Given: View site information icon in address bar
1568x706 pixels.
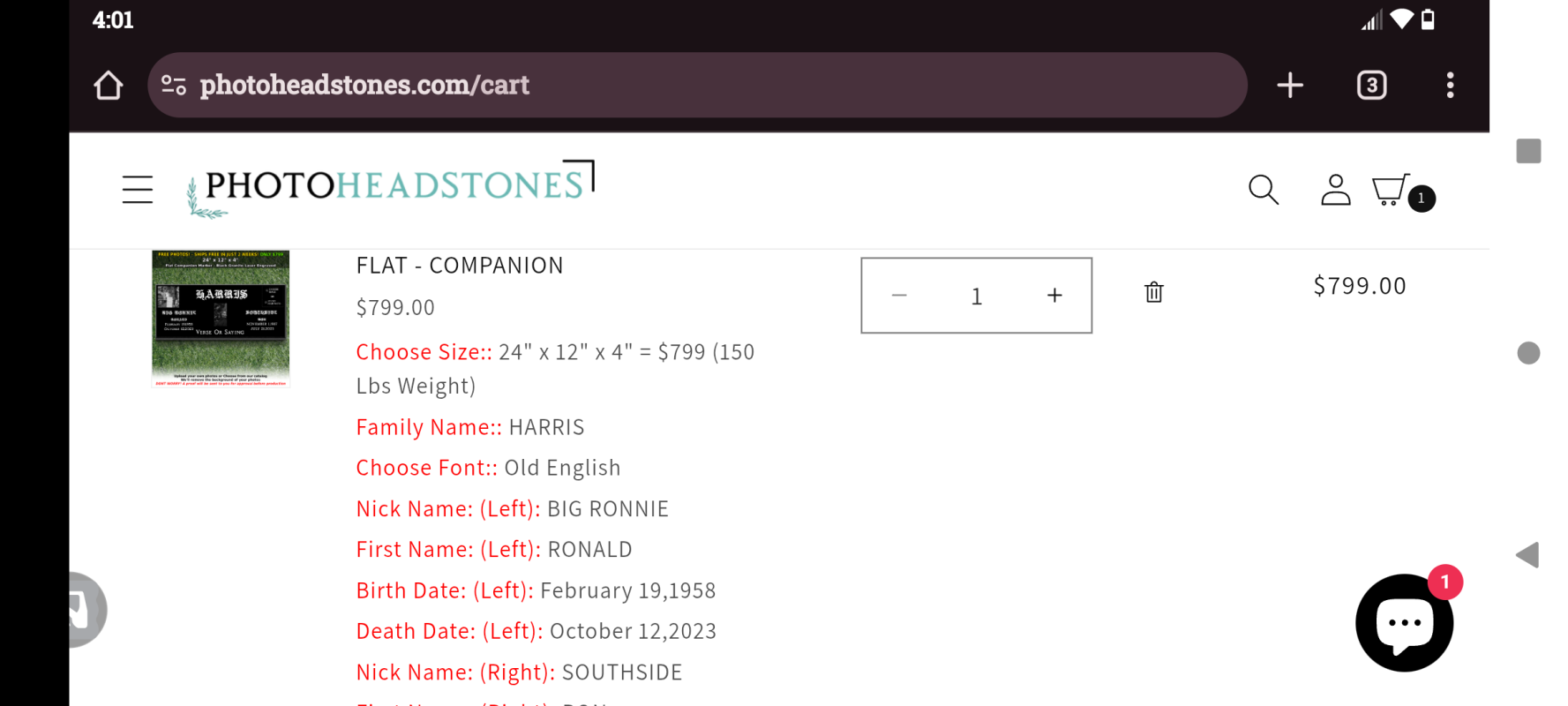Looking at the screenshot, I should click(174, 86).
